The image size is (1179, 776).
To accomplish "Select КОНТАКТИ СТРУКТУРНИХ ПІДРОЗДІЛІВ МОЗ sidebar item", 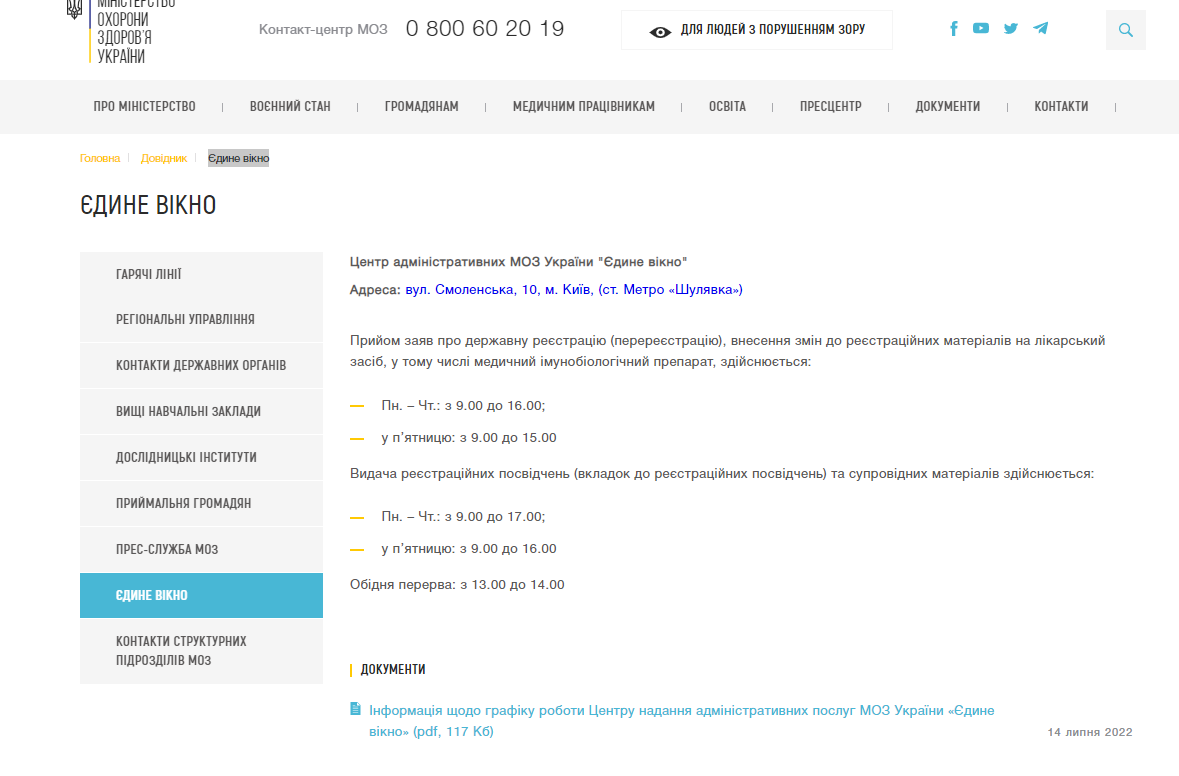I will [x=202, y=651].
